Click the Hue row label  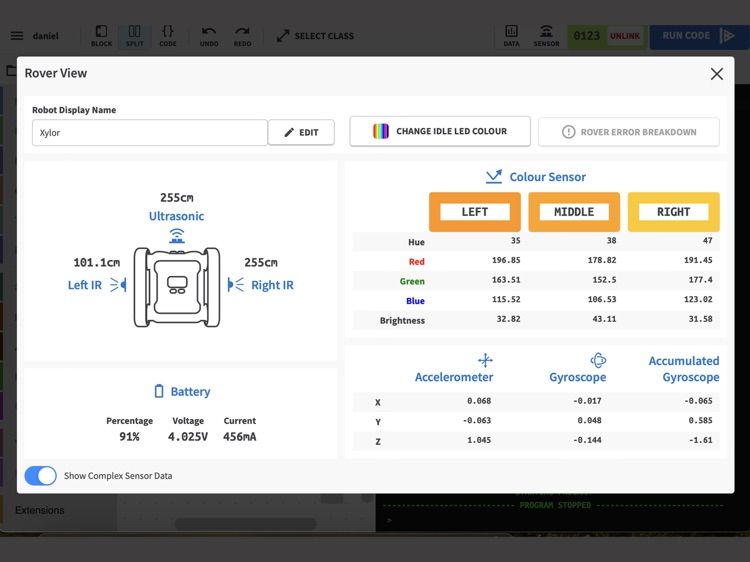click(416, 242)
